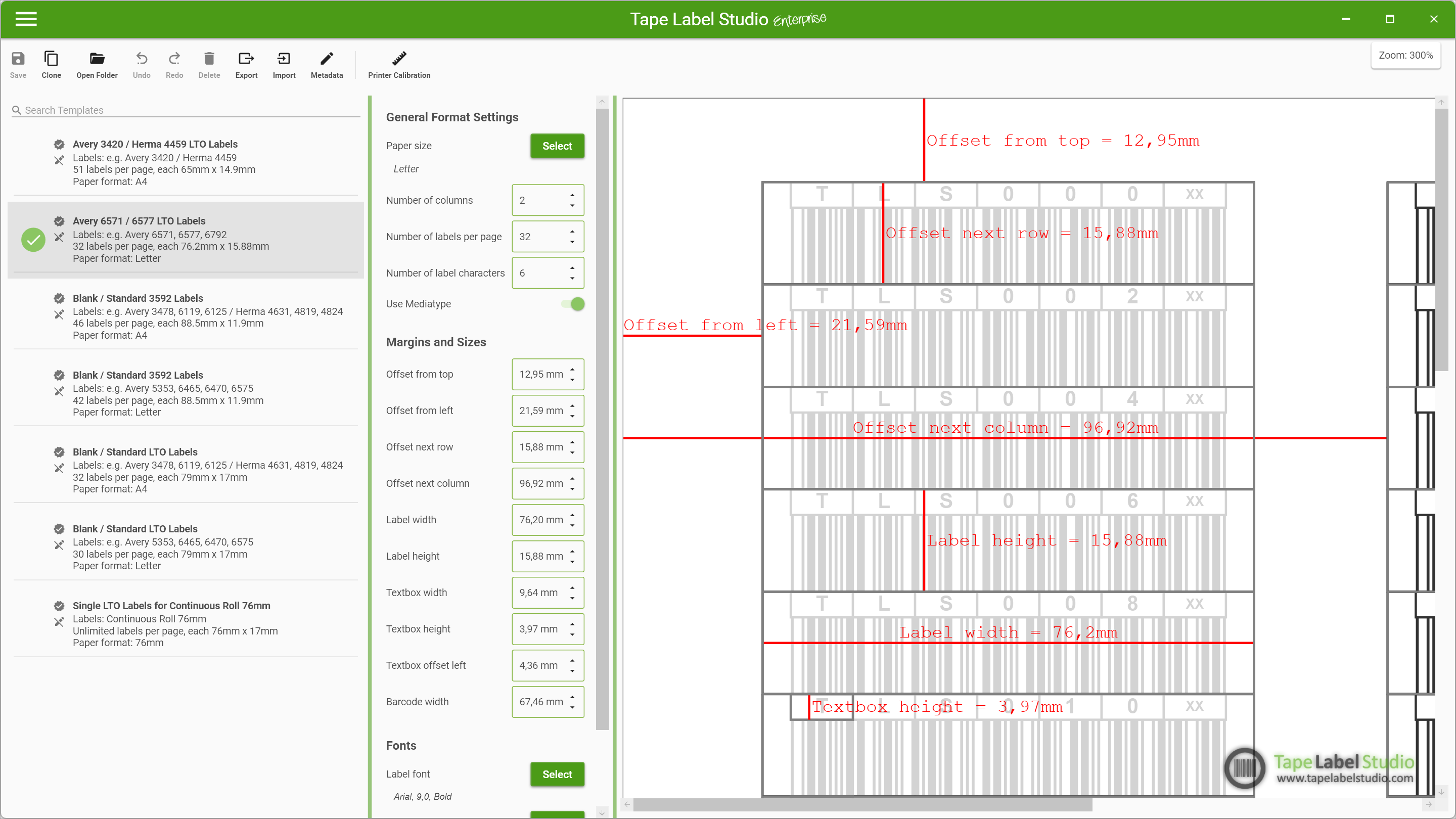The height and width of the screenshot is (819, 1456).
Task: Select Avery 3420 / Herma 4459 template
Action: [x=186, y=163]
